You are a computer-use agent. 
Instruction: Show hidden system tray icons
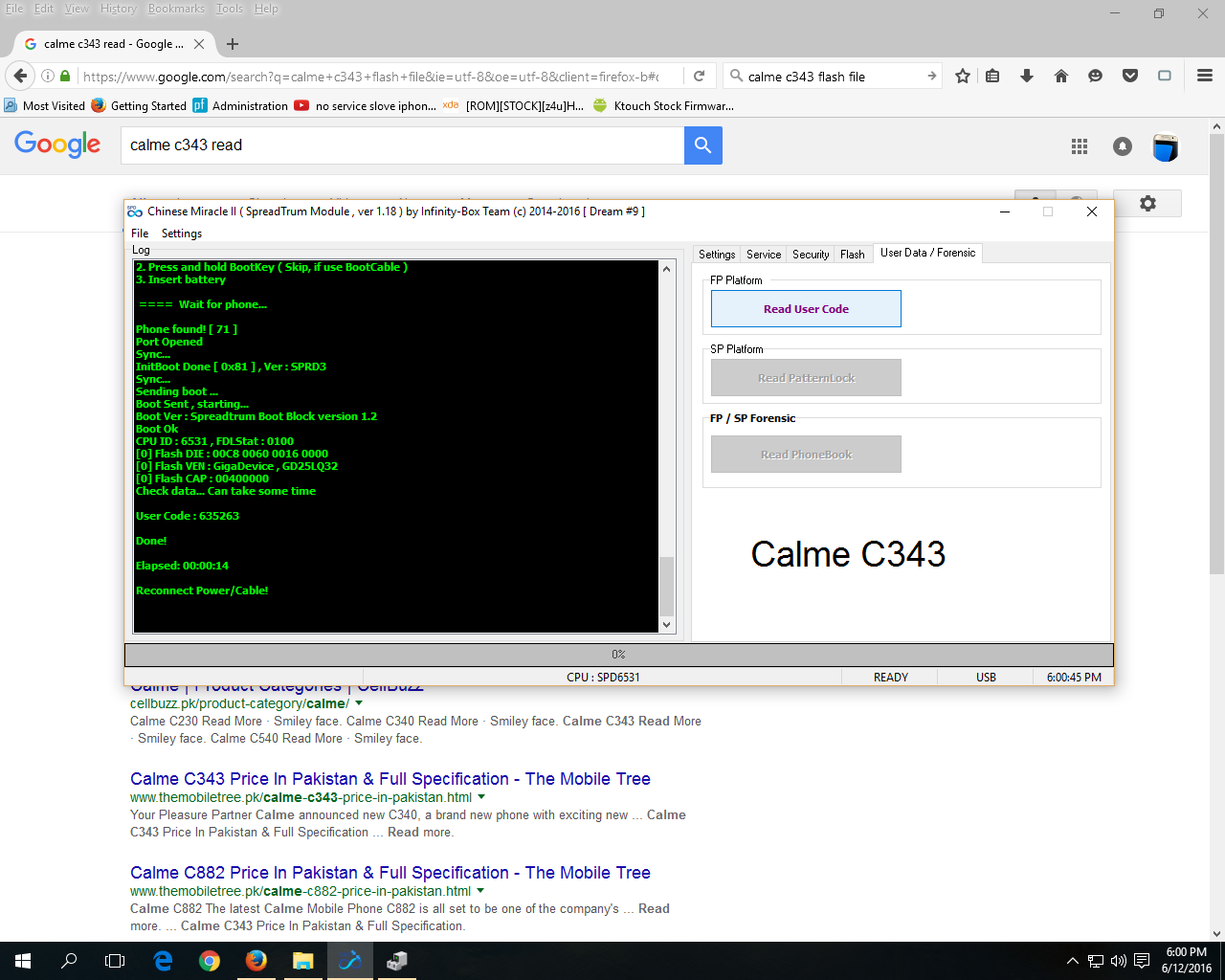[1073, 961]
